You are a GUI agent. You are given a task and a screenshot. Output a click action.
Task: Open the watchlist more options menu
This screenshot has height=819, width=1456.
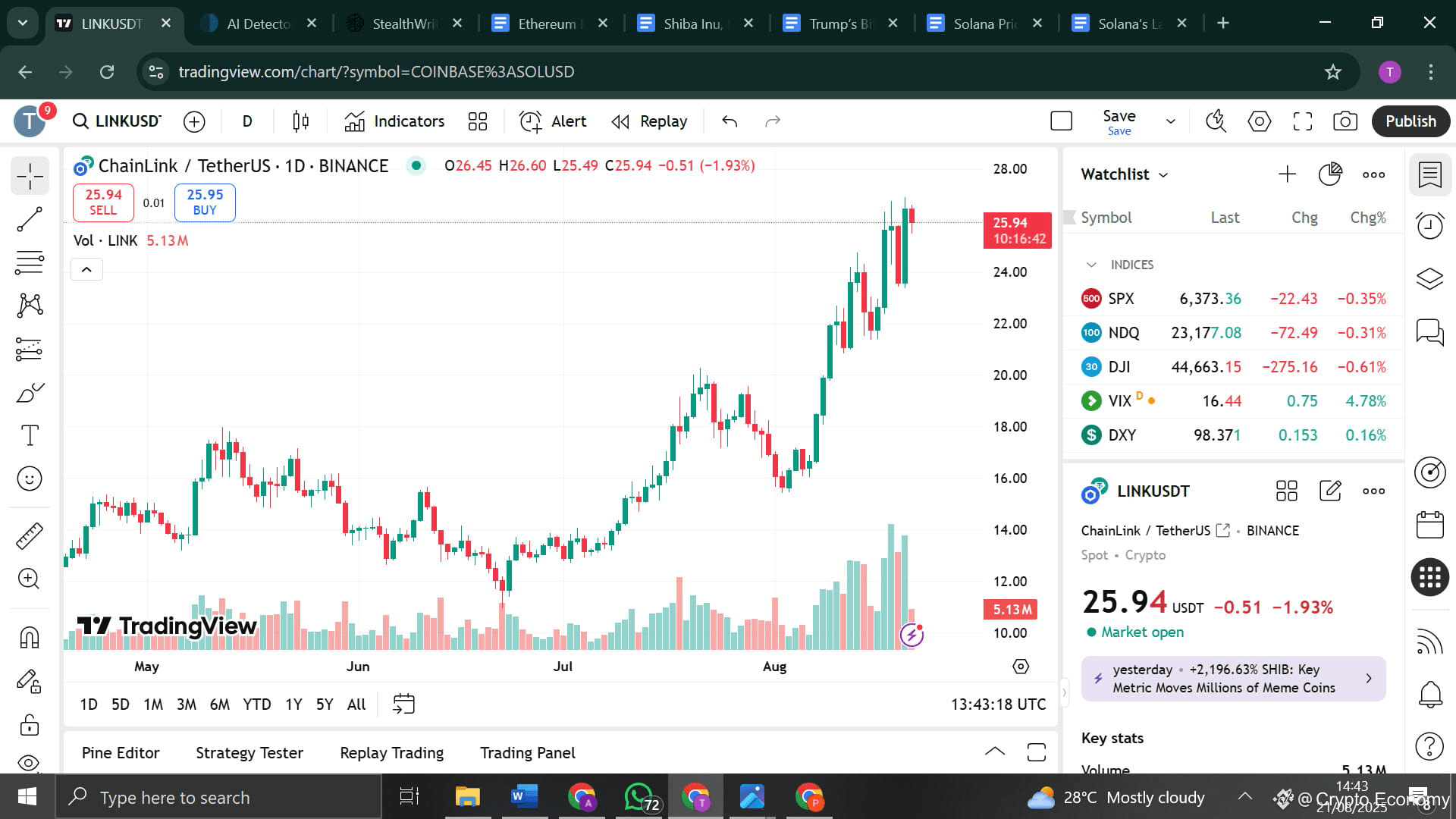pyautogui.click(x=1373, y=174)
